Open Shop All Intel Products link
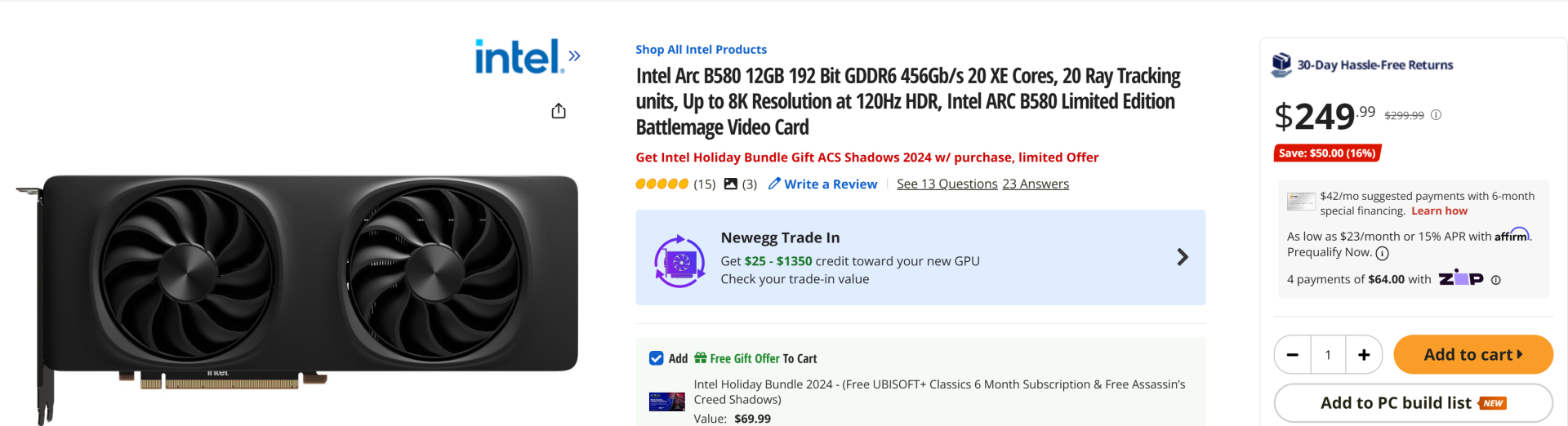The height and width of the screenshot is (426, 1568). 701,50
